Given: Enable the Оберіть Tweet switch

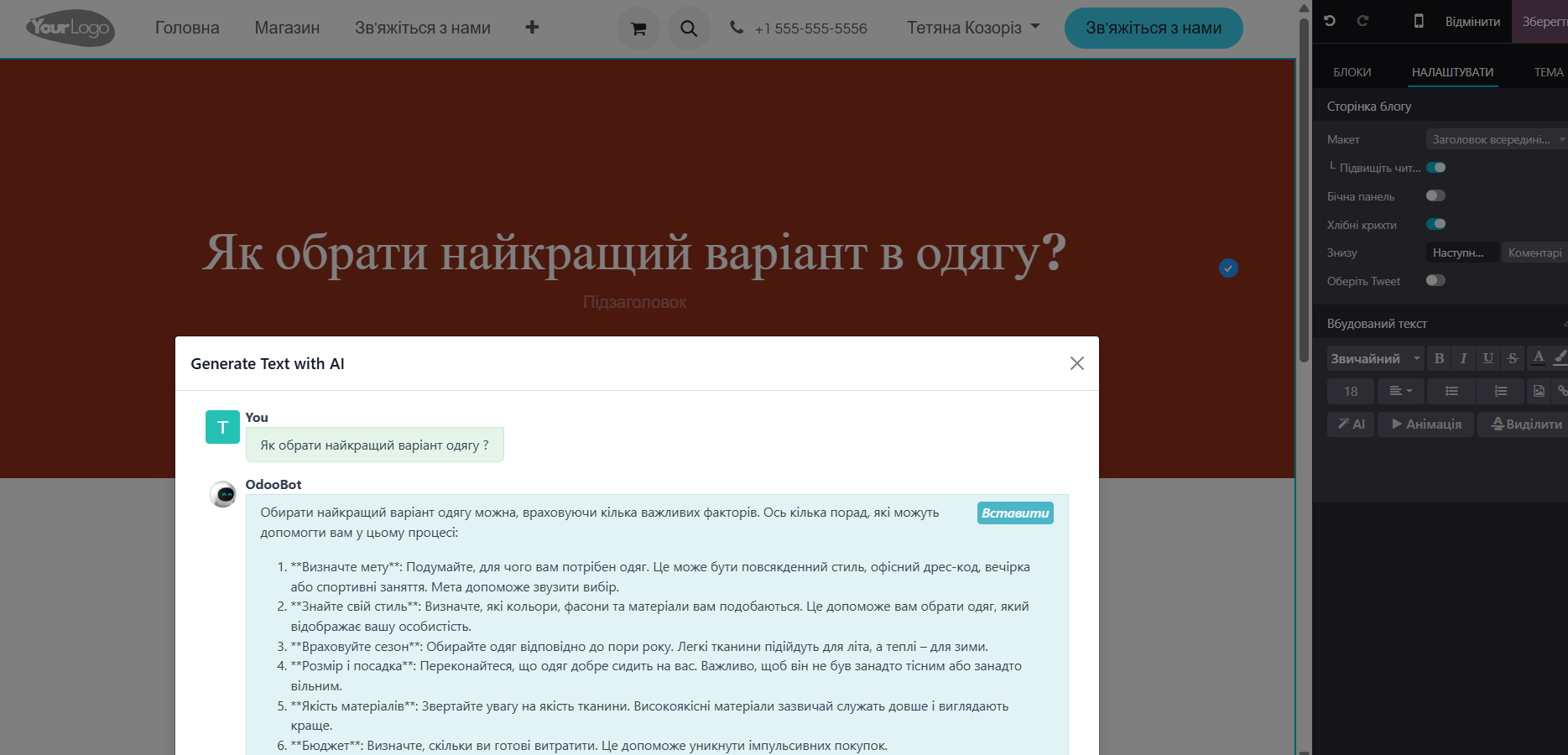Looking at the screenshot, I should click(1435, 280).
